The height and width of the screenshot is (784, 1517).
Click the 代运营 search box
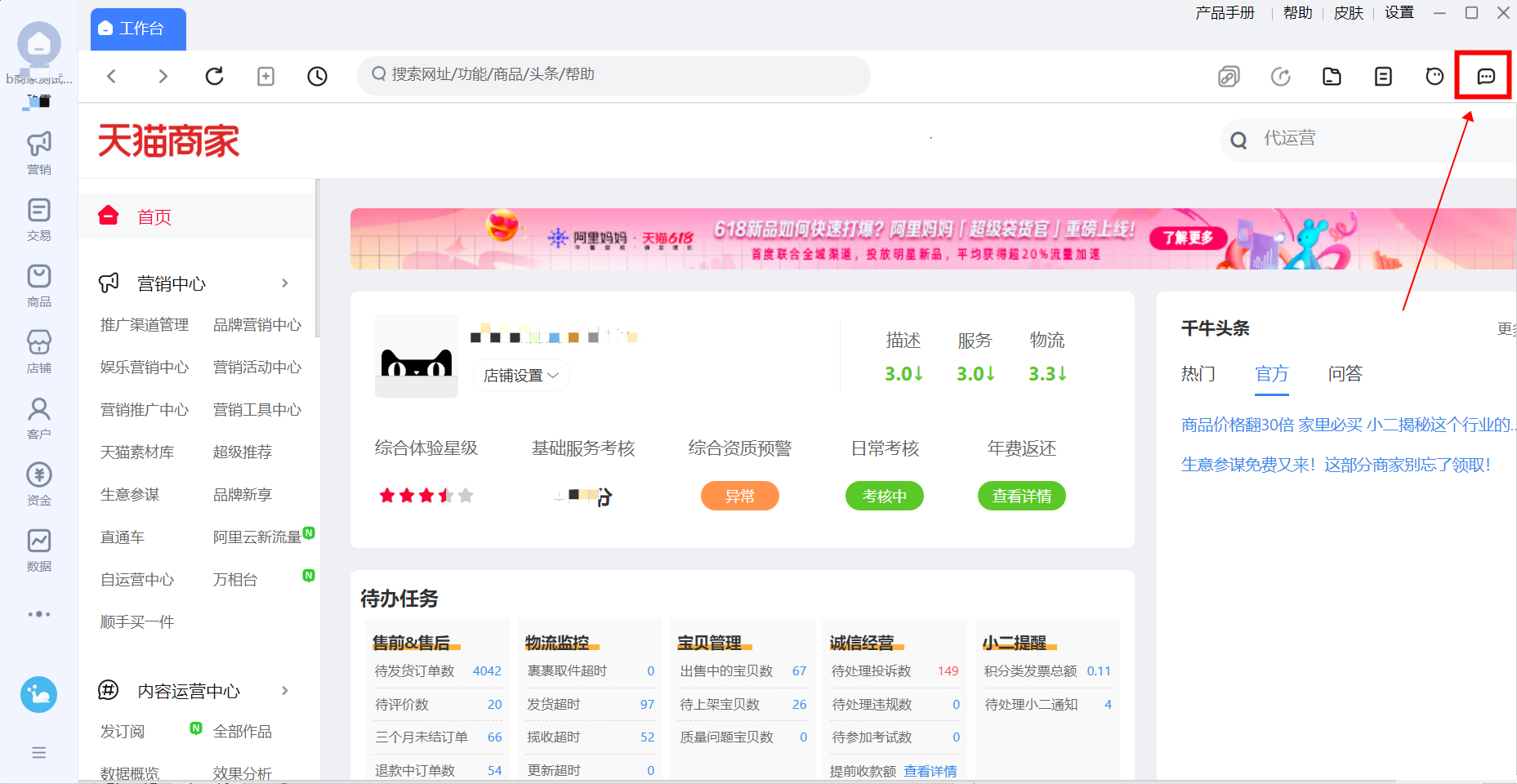[x=1368, y=140]
